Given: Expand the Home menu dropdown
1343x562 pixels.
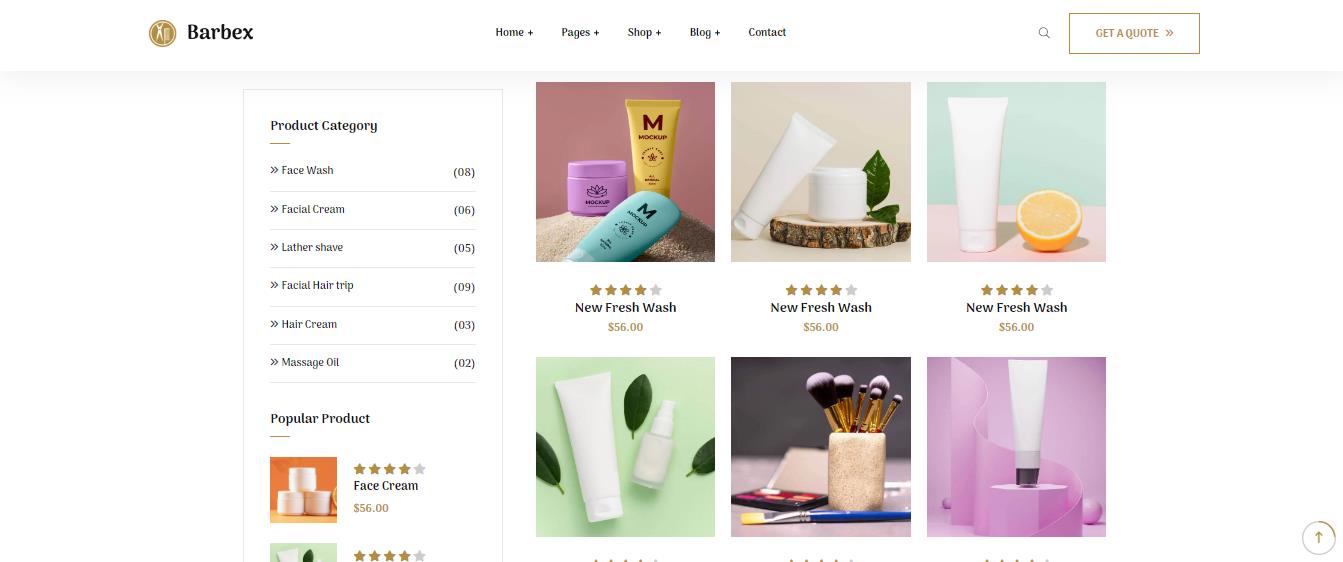Looking at the screenshot, I should pos(514,33).
